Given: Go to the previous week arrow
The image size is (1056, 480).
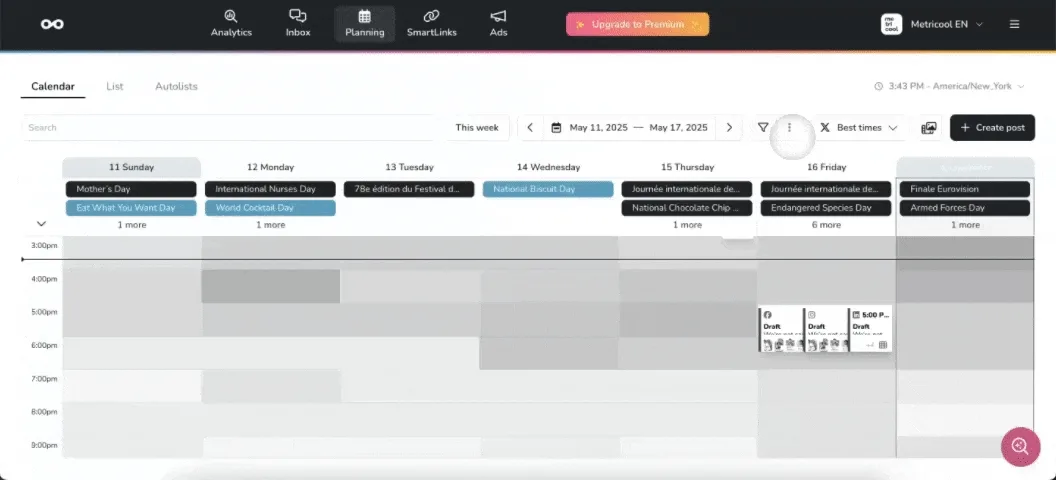Looking at the screenshot, I should click(x=530, y=128).
